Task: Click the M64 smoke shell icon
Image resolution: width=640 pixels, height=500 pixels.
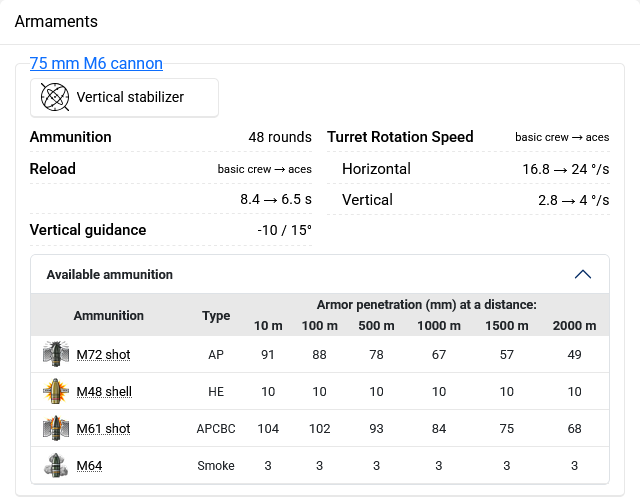Action: (54, 465)
